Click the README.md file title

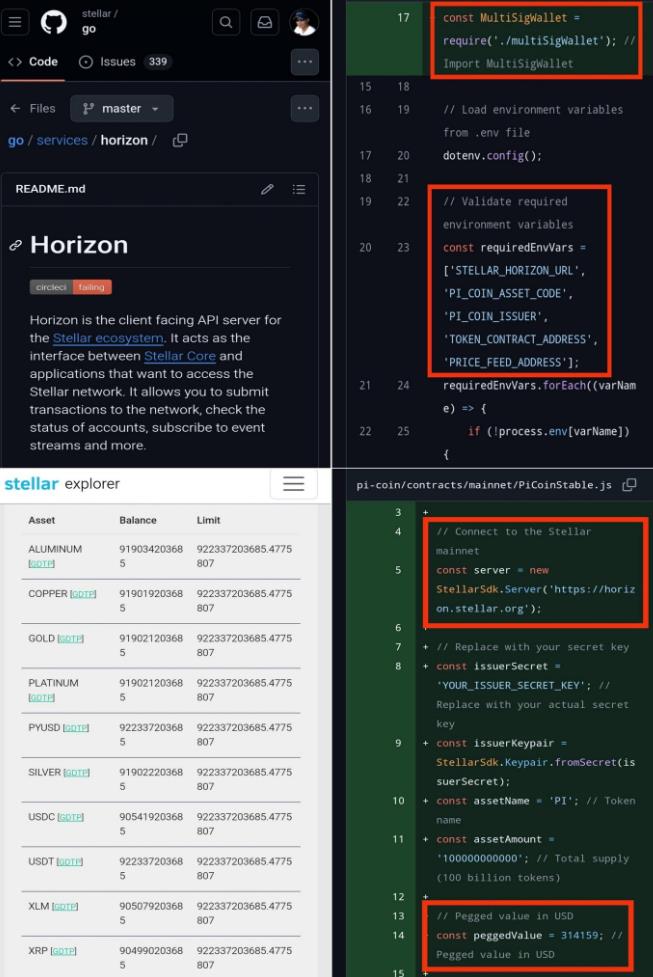(x=50, y=189)
